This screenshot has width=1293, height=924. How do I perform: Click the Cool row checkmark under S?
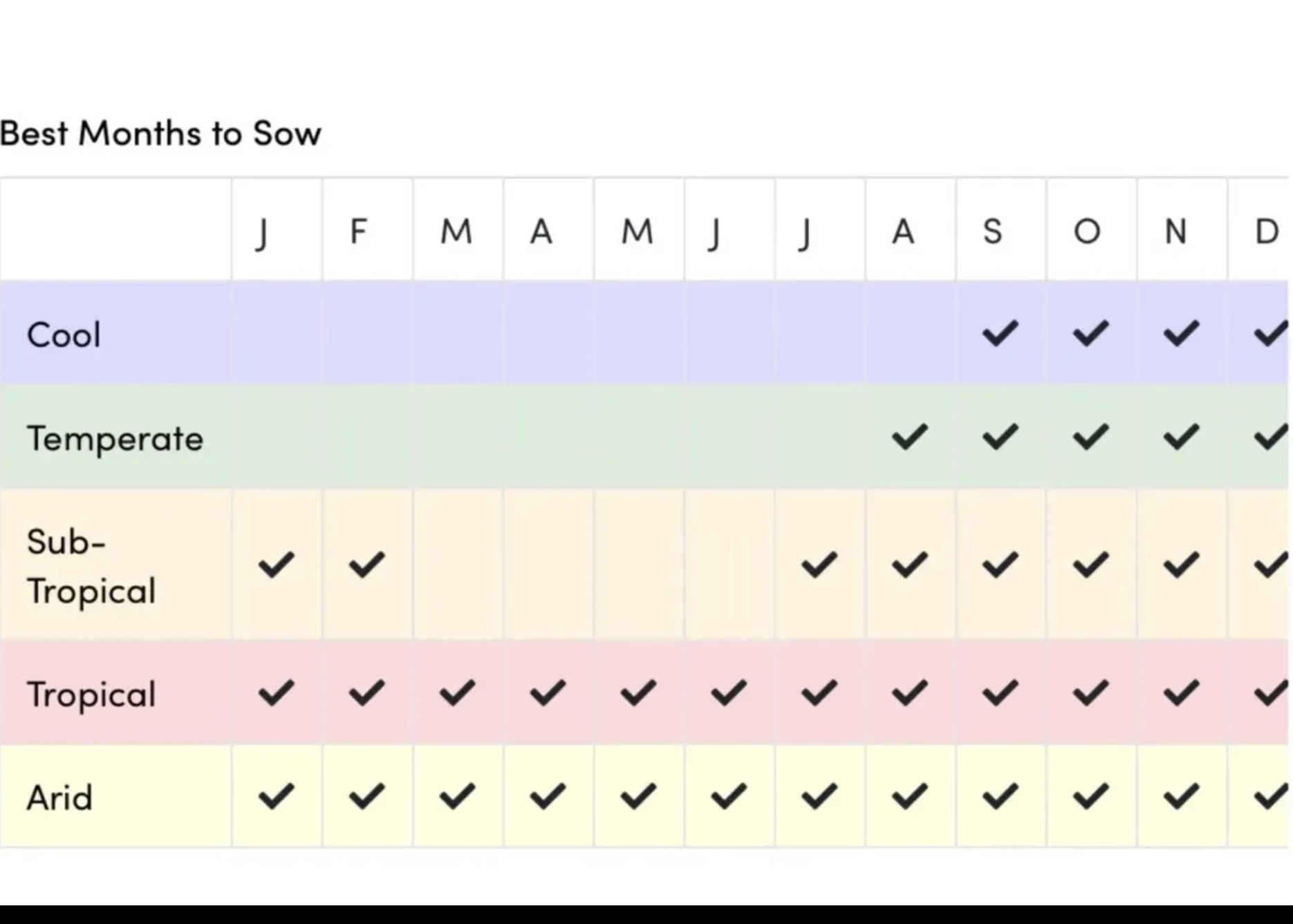click(1000, 333)
